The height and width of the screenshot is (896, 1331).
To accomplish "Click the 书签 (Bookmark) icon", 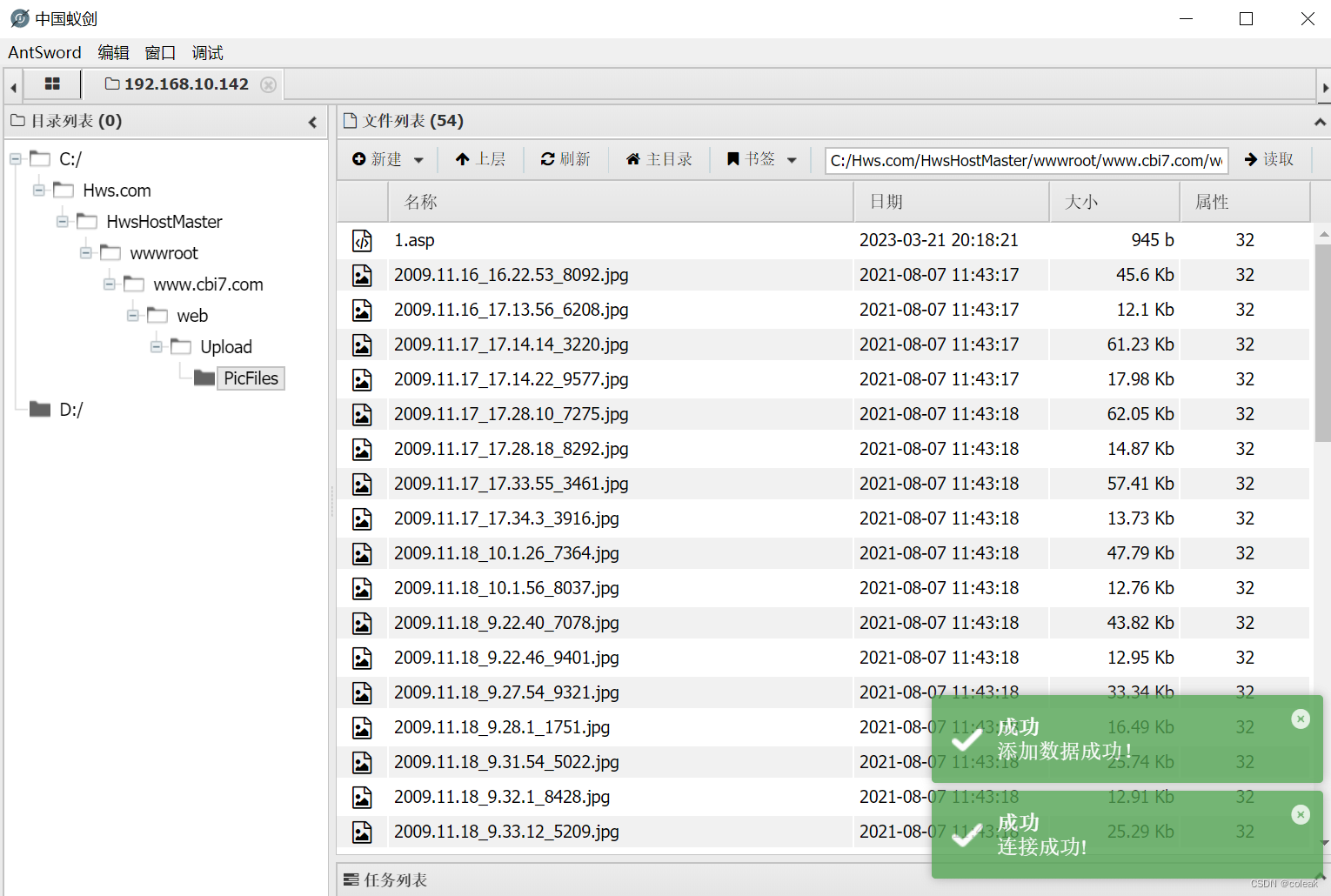I will (x=732, y=159).
